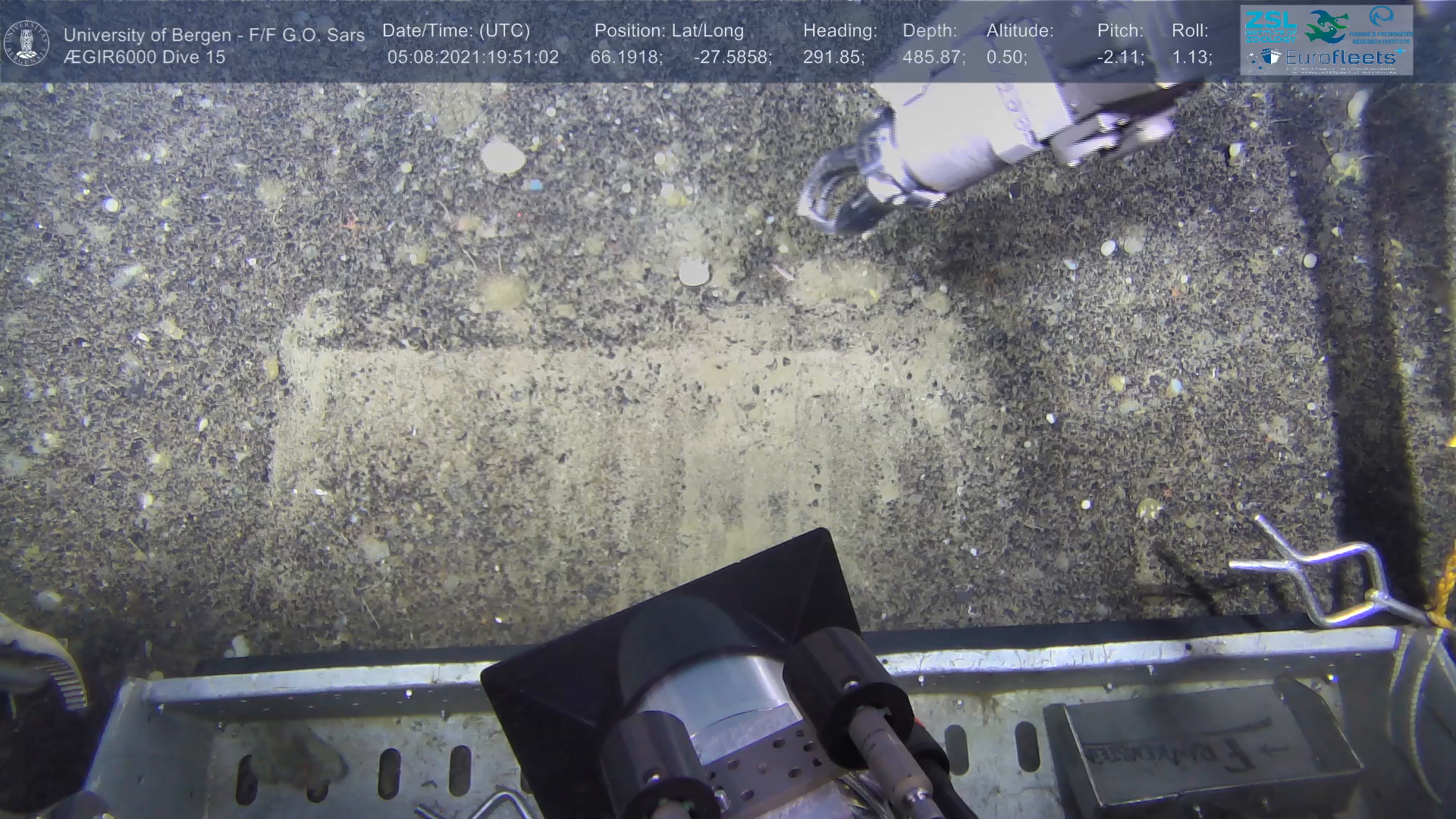Click the Marine & Freshwater Research Institute logo
The height and width of the screenshot is (819, 1456).
[1382, 24]
